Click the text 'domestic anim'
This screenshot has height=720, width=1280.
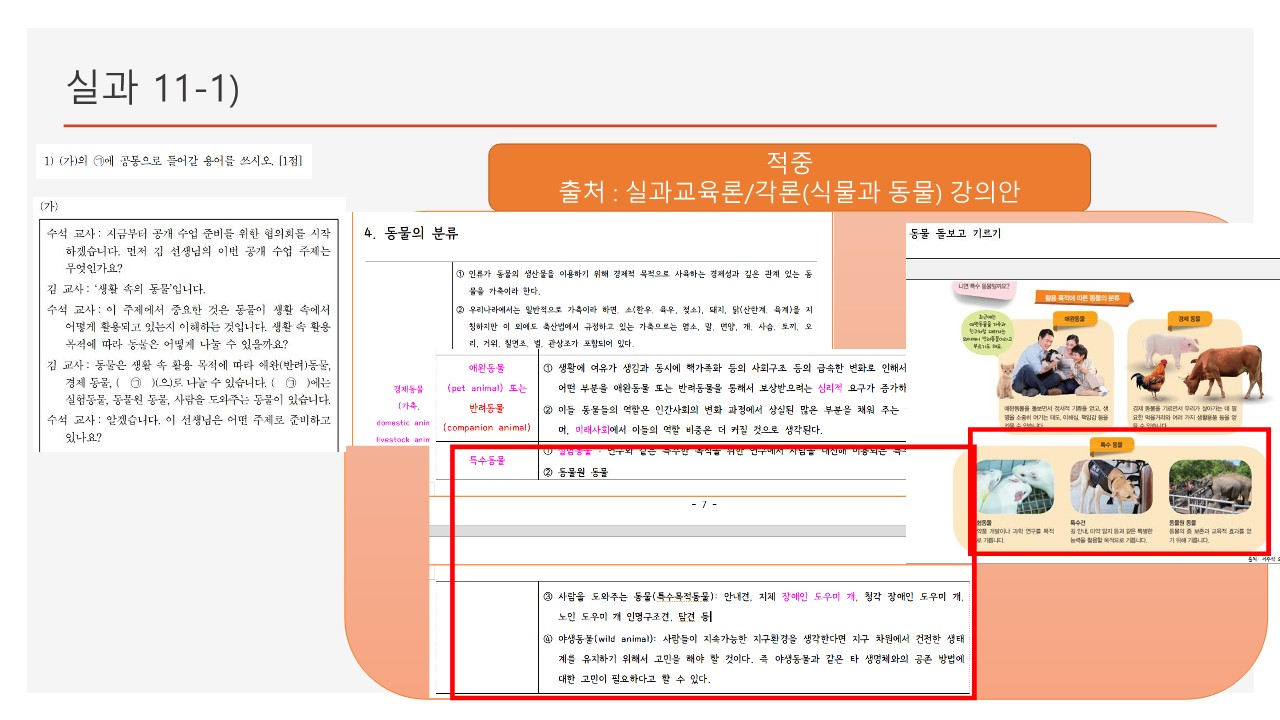[403, 423]
